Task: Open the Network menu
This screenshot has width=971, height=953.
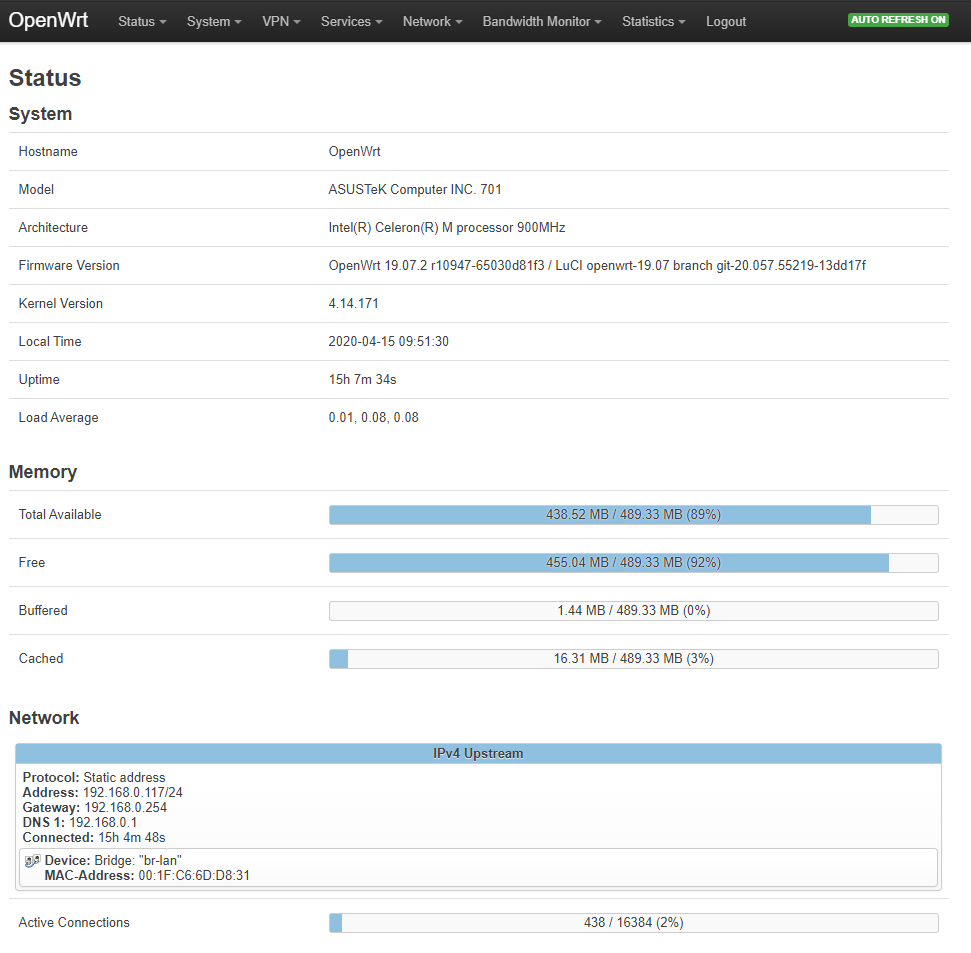Action: [433, 22]
